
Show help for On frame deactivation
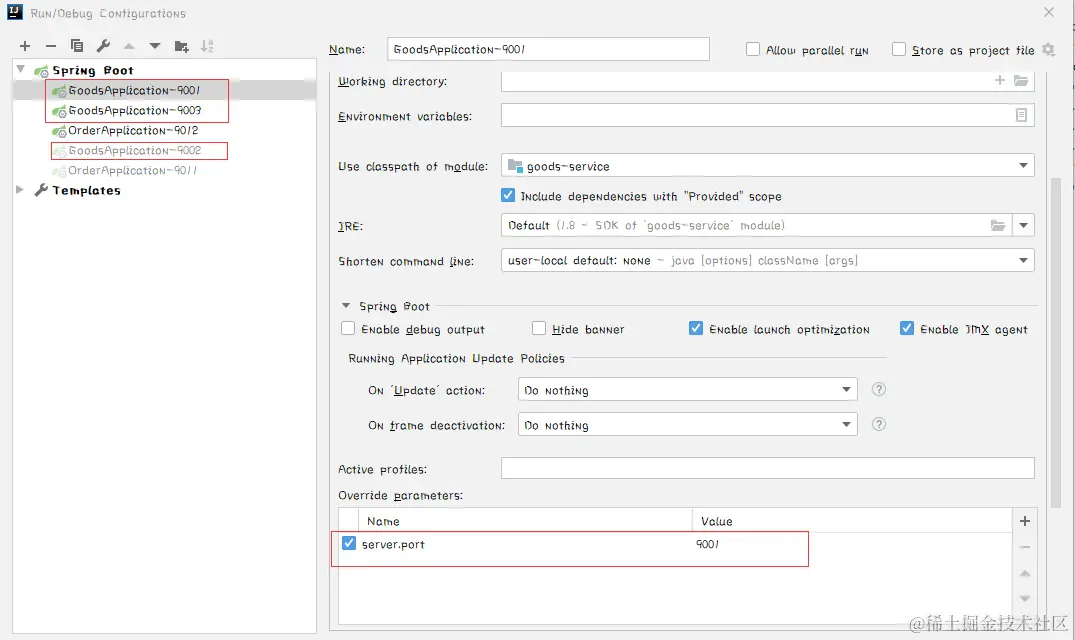pos(879,424)
